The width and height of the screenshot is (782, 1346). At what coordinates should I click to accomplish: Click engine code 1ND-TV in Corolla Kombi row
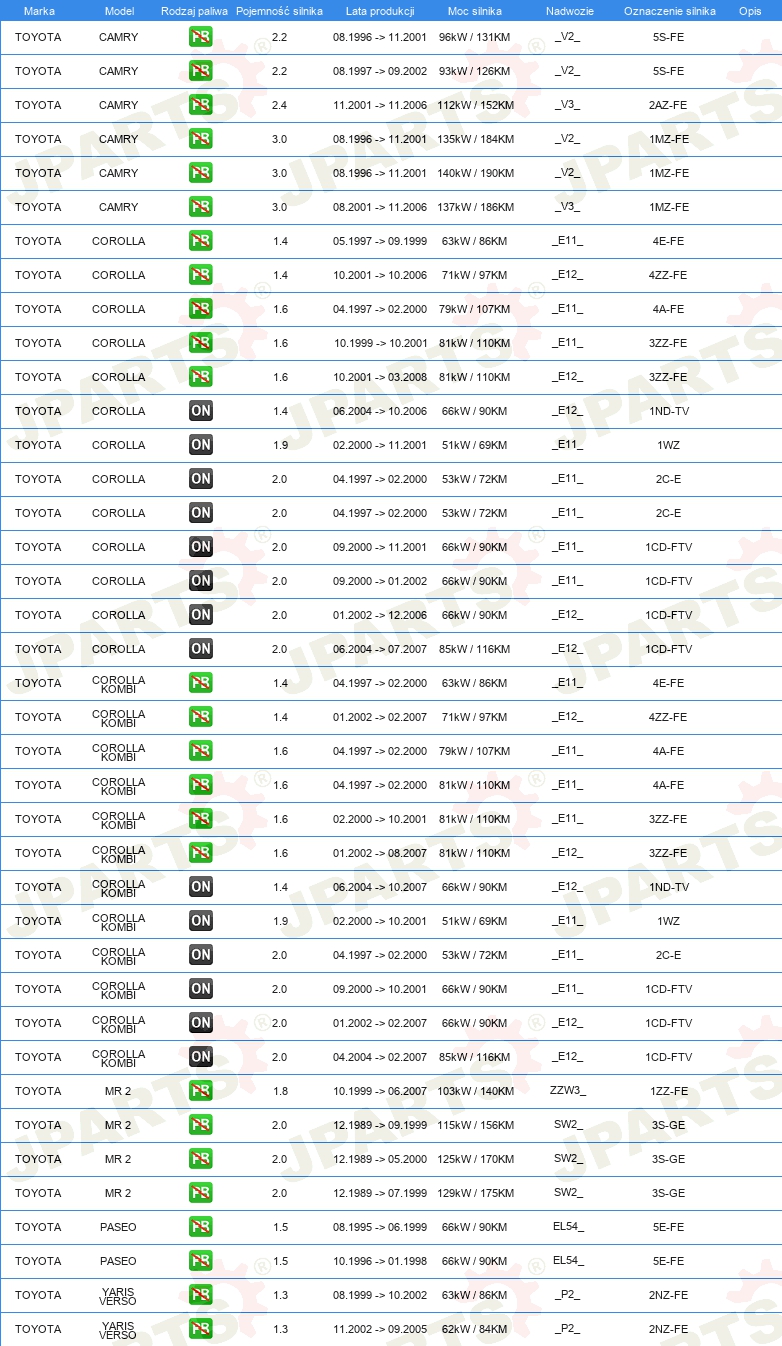(x=668, y=887)
